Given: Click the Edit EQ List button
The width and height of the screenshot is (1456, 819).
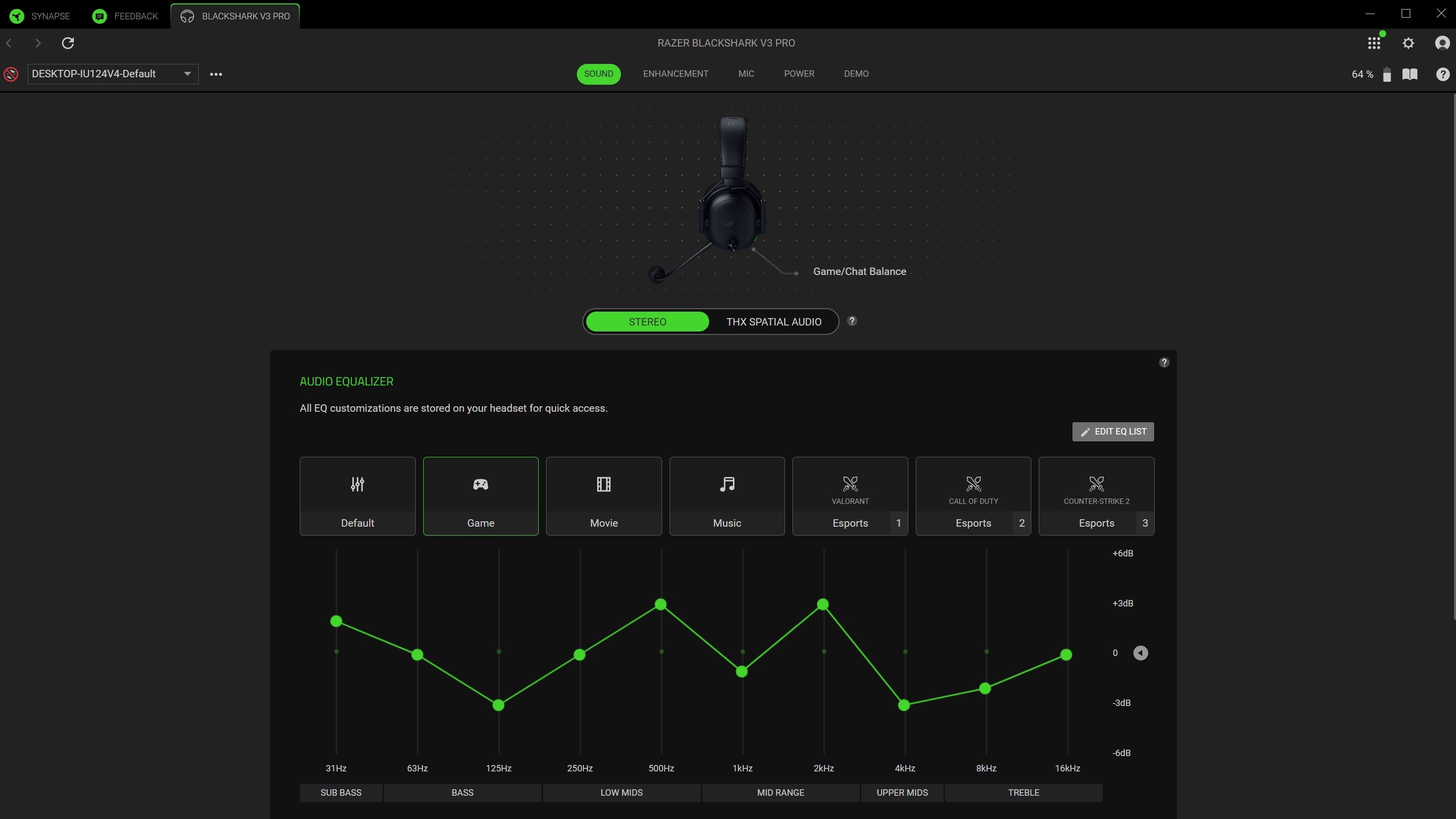Looking at the screenshot, I should click(x=1113, y=432).
